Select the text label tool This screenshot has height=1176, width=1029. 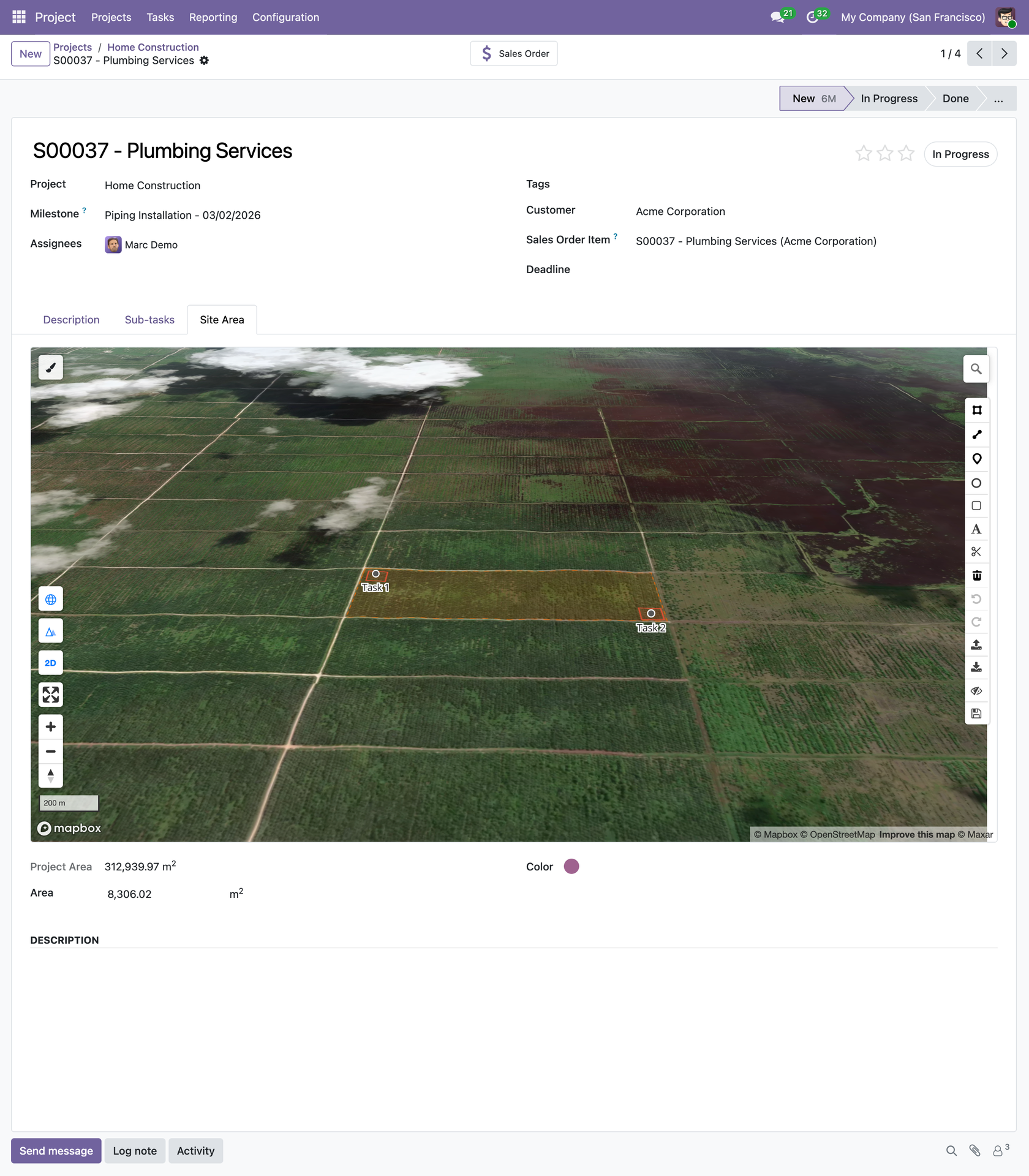(x=977, y=529)
